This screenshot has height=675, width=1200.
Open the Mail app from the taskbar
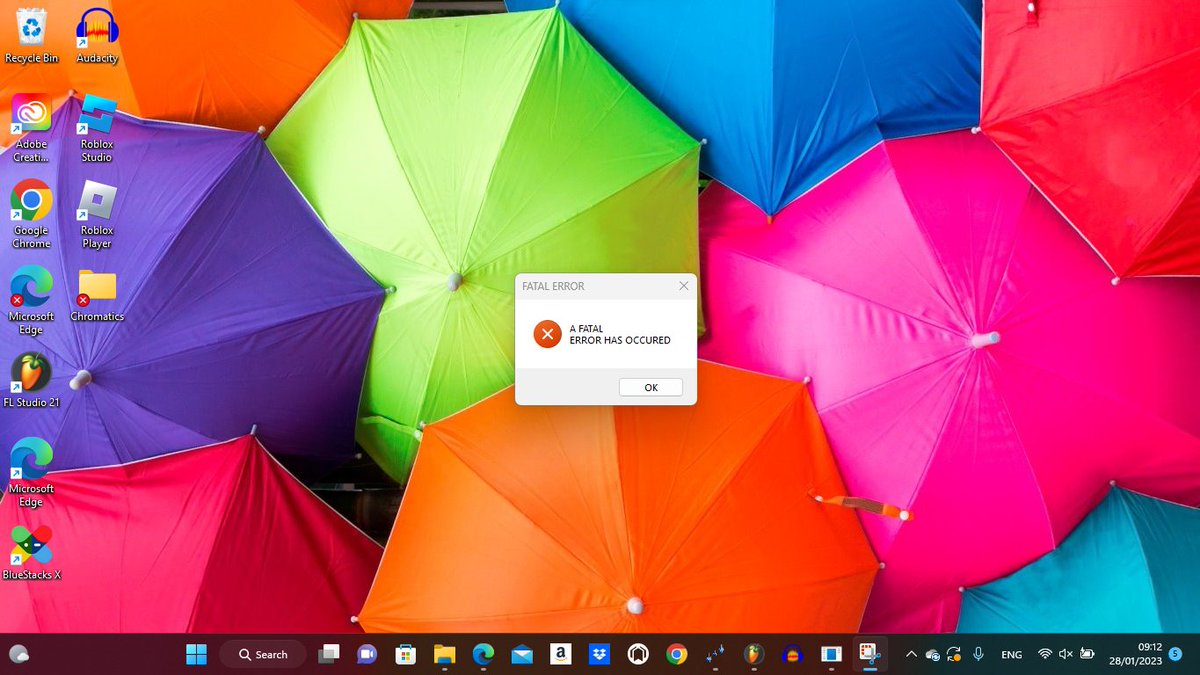tap(522, 654)
